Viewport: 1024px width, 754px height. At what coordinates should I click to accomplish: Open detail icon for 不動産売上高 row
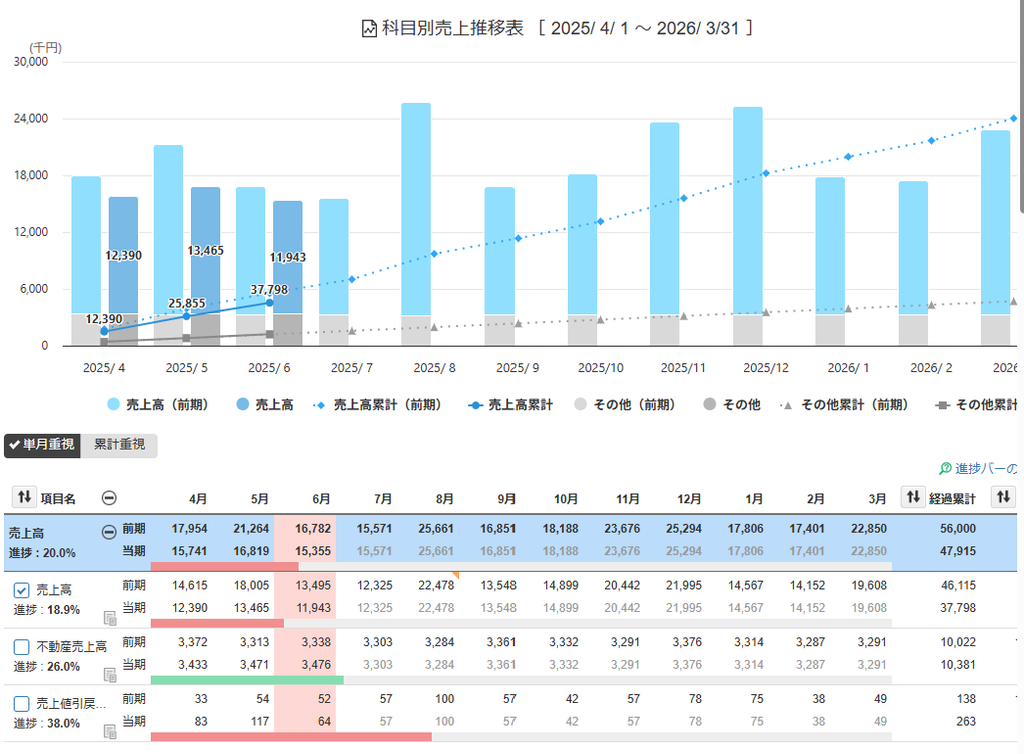[x=110, y=674]
